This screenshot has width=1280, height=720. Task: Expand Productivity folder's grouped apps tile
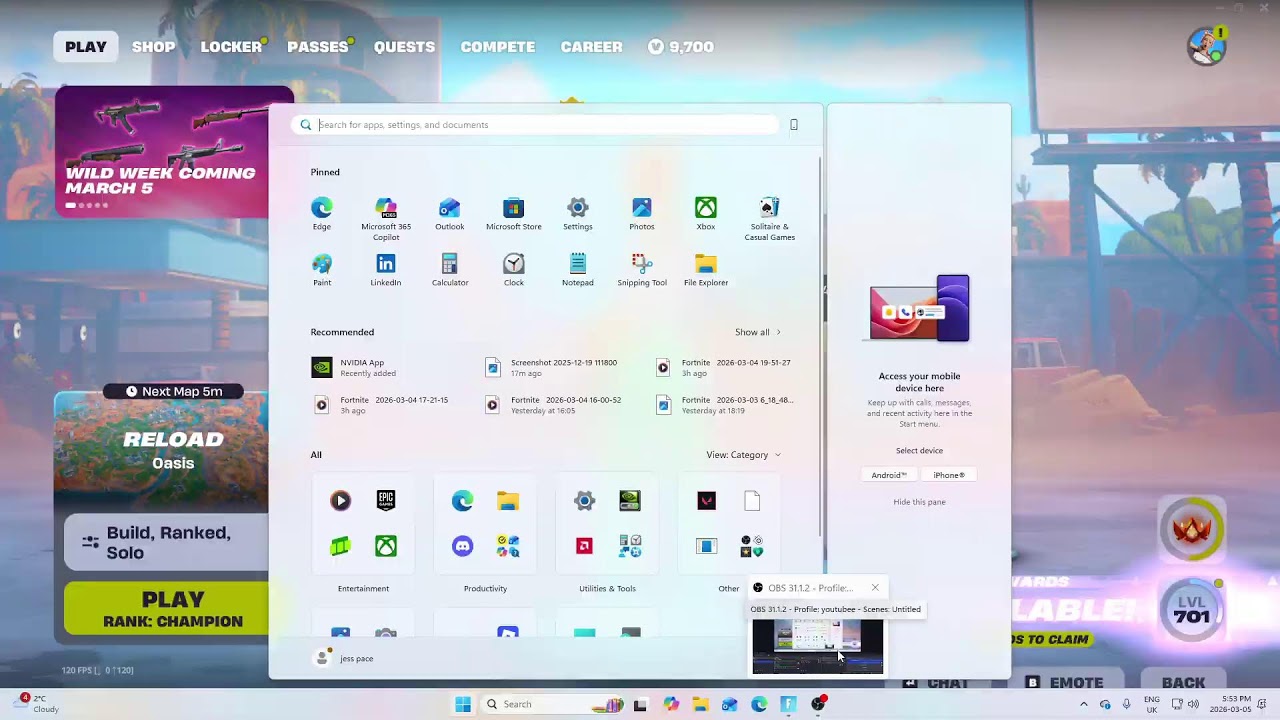tap(508, 546)
